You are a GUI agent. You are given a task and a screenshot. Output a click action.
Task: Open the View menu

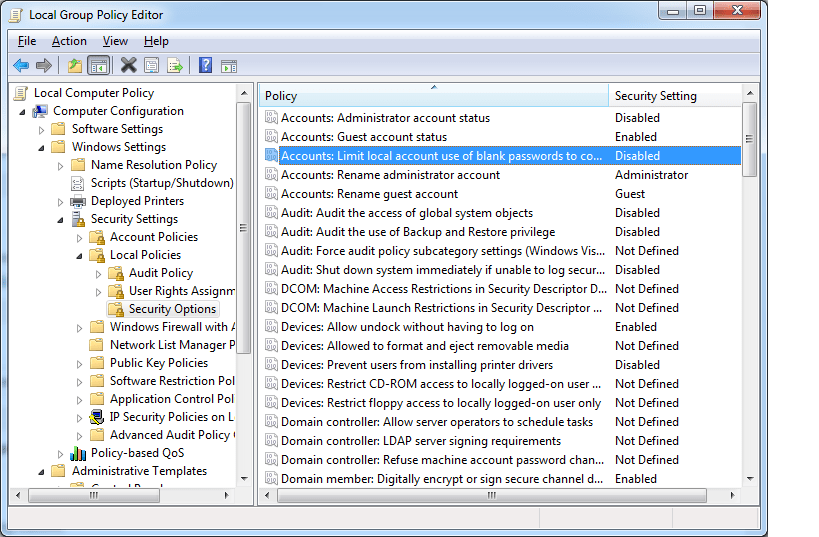pyautogui.click(x=115, y=41)
